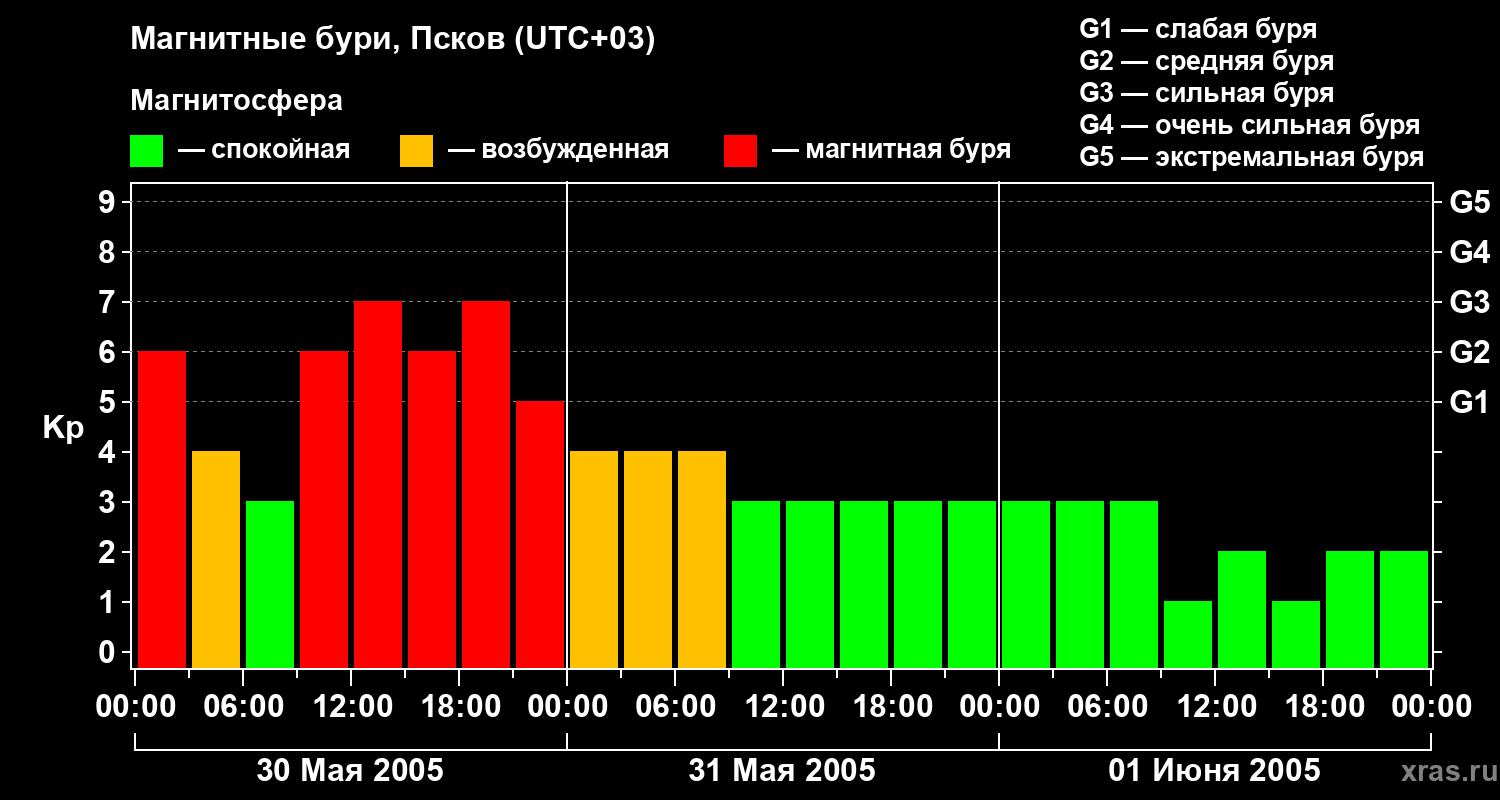The width and height of the screenshot is (1500, 800).
Task: Select the 30 May 12:00–15:00 Kp 7 bar
Action: 378,484
